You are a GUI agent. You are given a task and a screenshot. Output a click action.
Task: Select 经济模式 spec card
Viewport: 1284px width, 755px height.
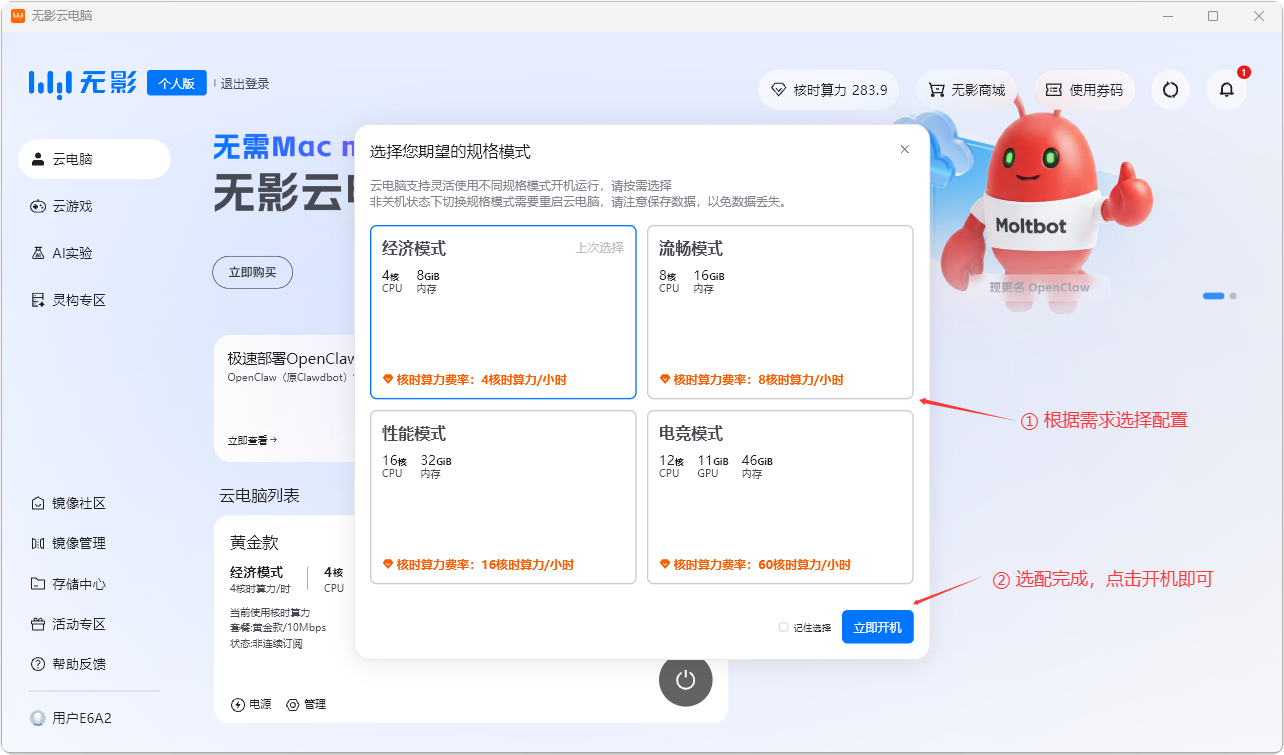point(503,312)
